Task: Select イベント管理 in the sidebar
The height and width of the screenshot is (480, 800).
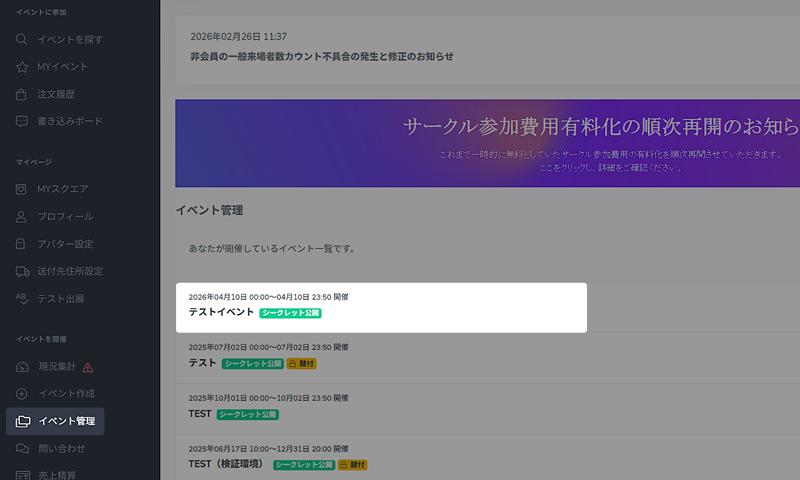Action: point(66,421)
